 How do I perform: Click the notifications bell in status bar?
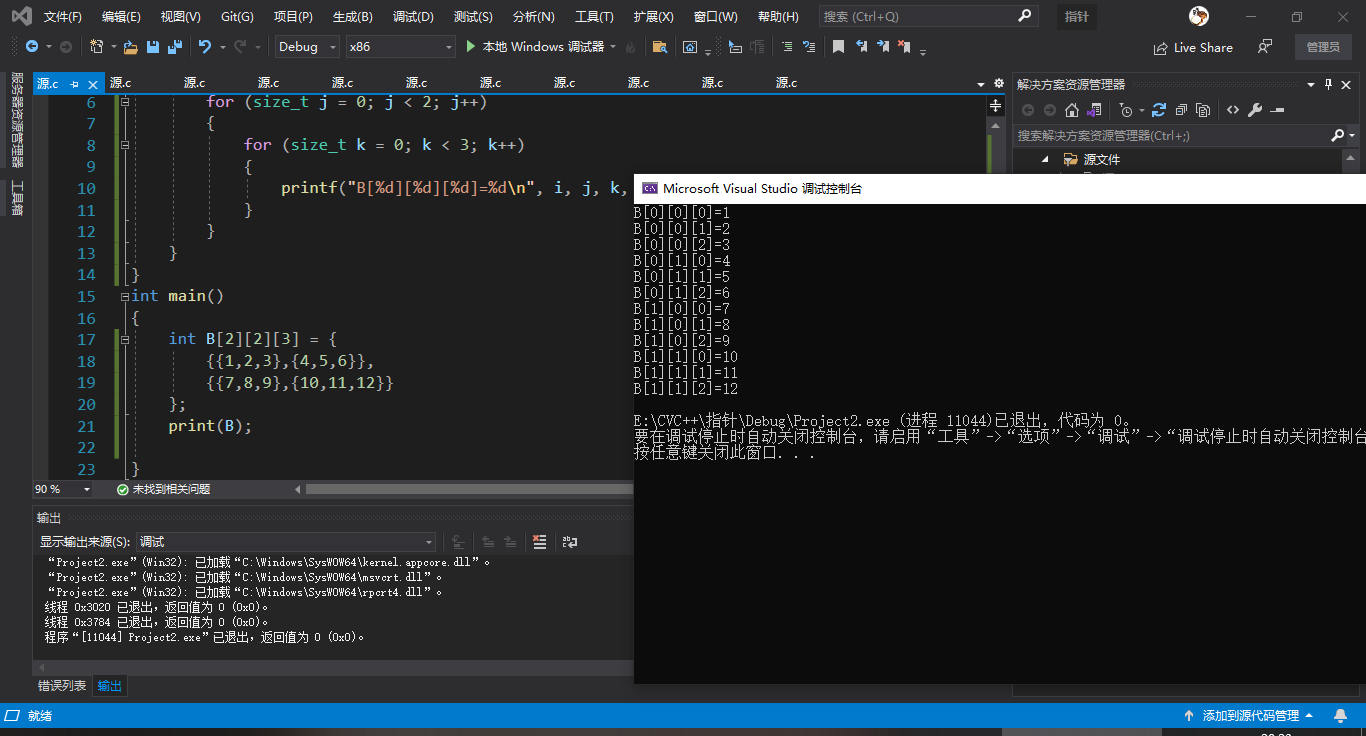pos(1340,716)
